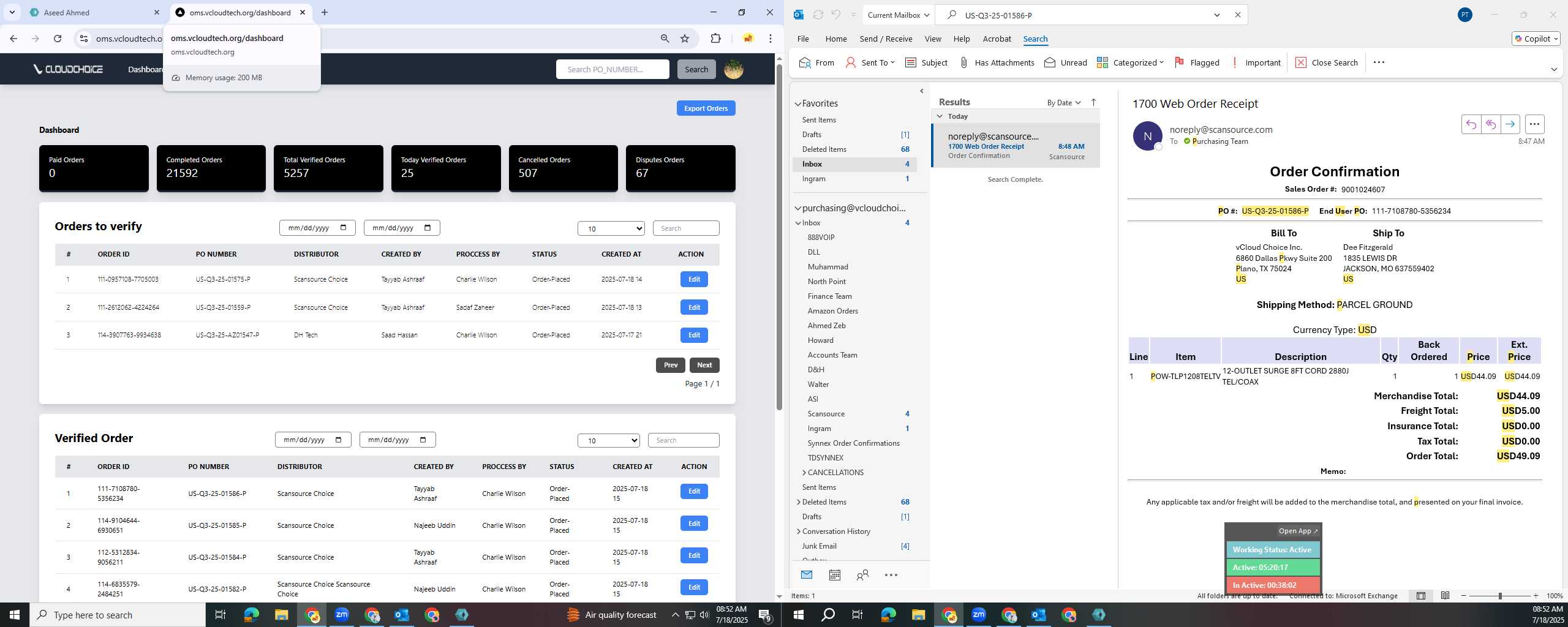The height and width of the screenshot is (627, 1568).
Task: Open Chrome three-dot menu
Action: coord(771,39)
